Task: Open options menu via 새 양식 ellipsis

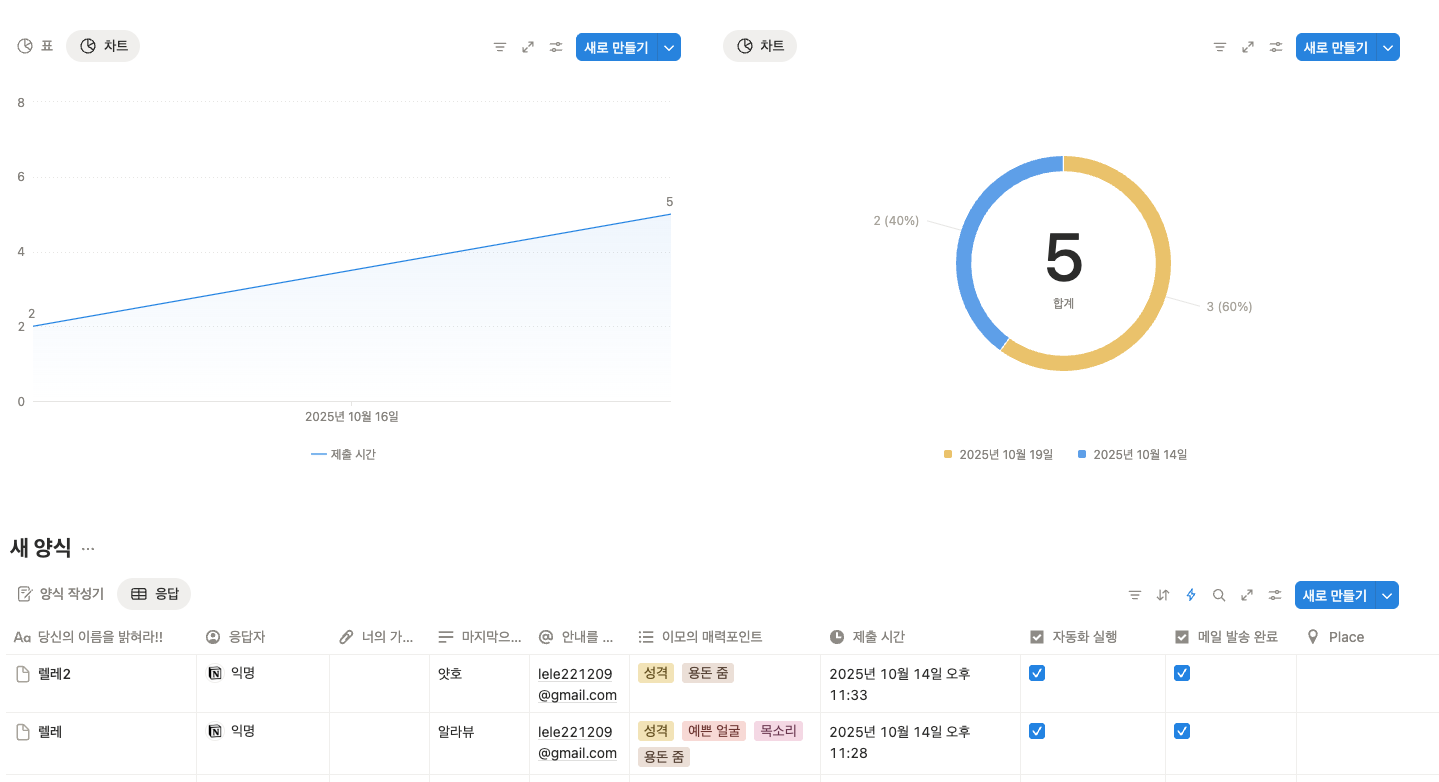Action: click(87, 548)
